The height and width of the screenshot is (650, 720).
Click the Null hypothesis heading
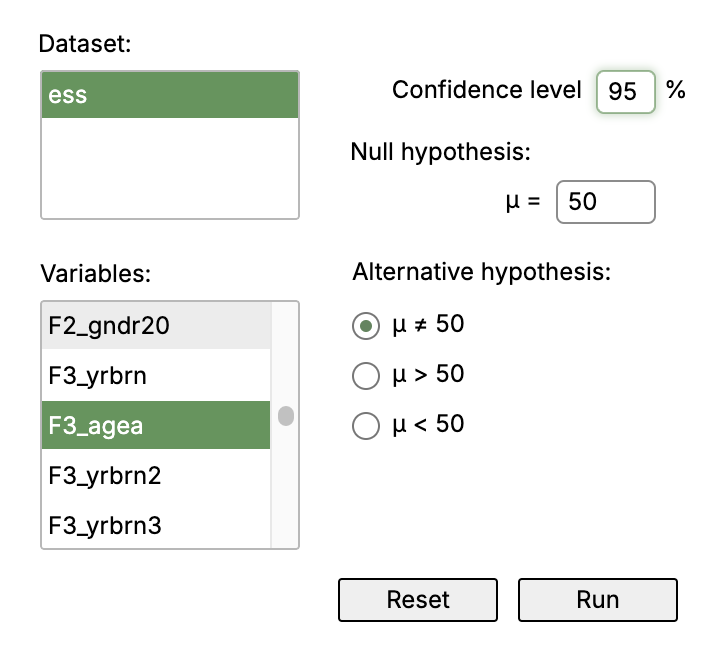click(440, 151)
